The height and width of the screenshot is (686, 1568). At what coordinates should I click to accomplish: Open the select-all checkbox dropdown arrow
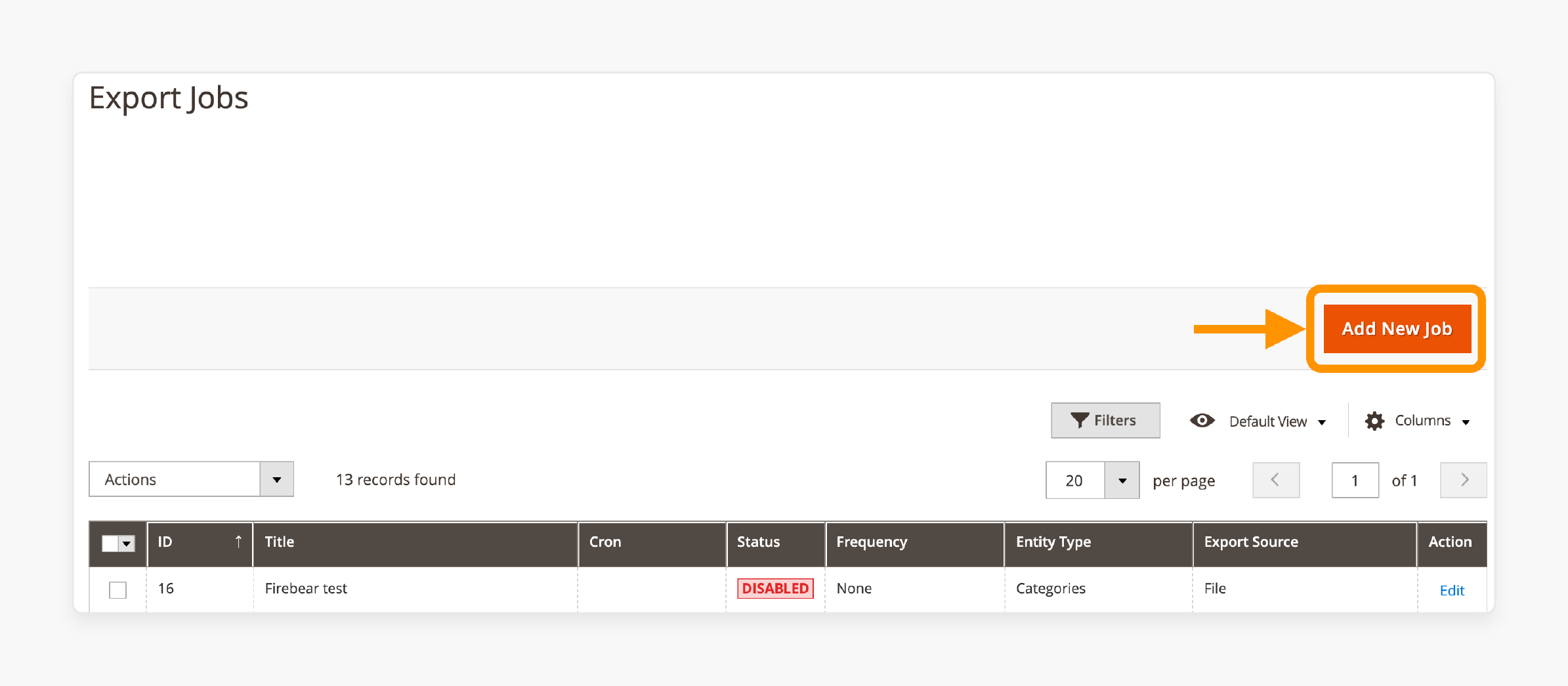click(x=127, y=544)
